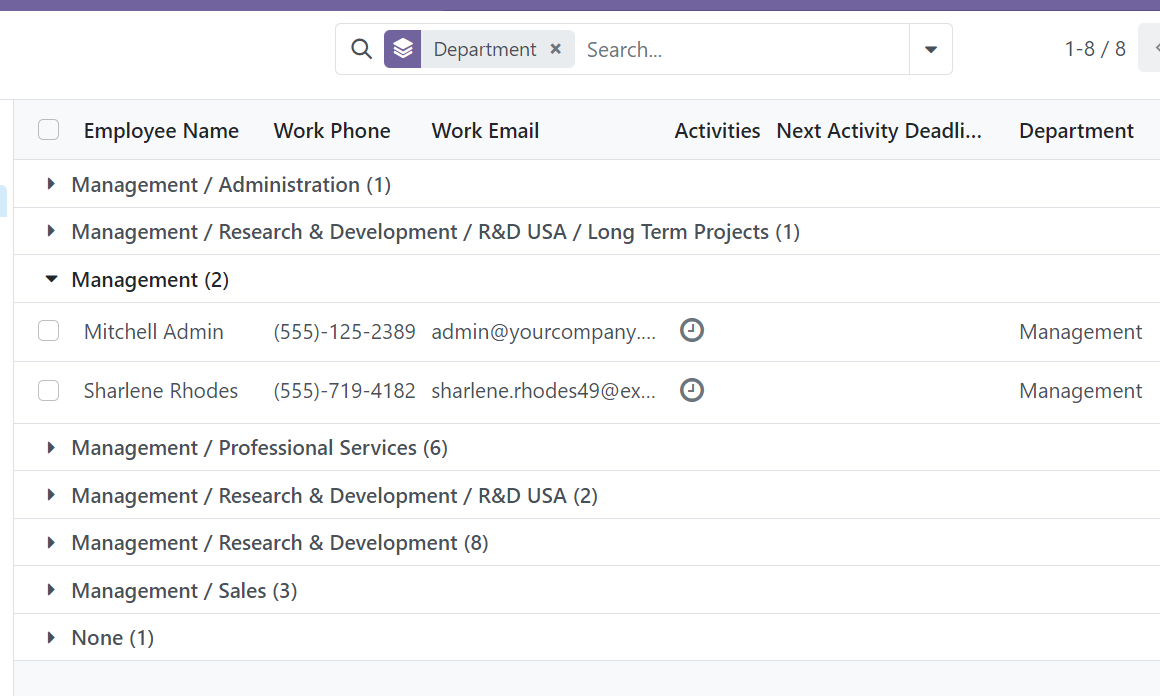The width and height of the screenshot is (1160, 696).
Task: Expand Management / Professional Services group
Action: [258, 448]
